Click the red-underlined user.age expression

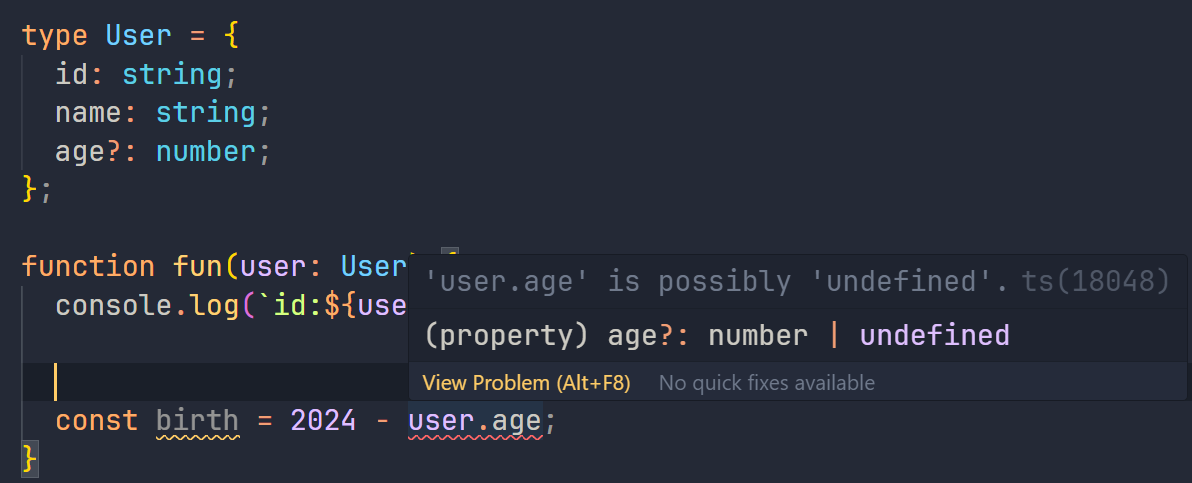pyautogui.click(x=475, y=421)
